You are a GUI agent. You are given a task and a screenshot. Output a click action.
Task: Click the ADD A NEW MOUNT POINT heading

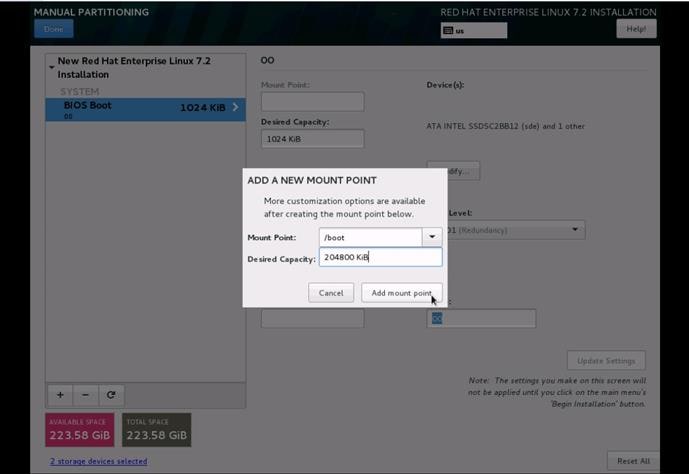(312, 180)
